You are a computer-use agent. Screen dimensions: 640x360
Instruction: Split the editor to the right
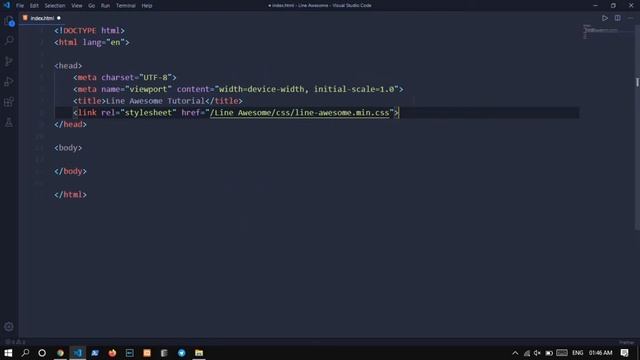pos(618,18)
